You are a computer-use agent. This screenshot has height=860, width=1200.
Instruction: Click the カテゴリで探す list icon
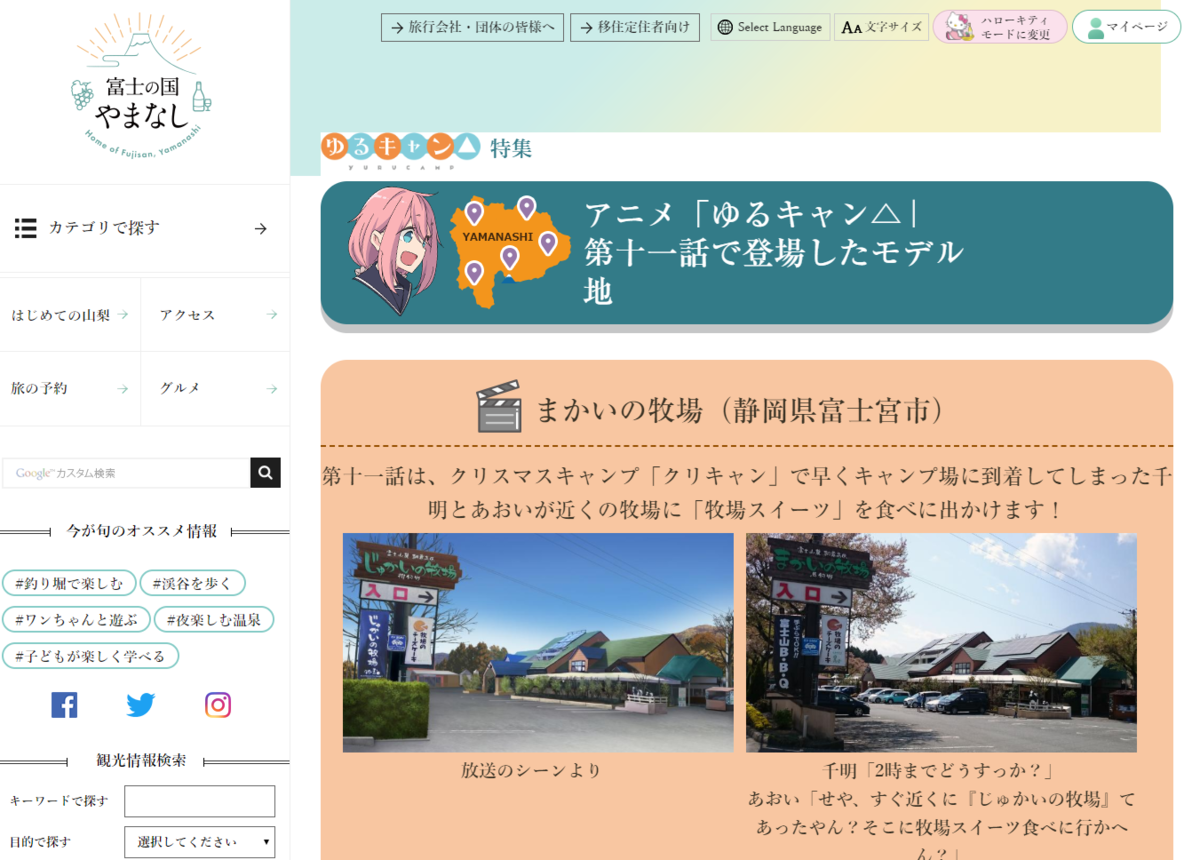pyautogui.click(x=26, y=228)
